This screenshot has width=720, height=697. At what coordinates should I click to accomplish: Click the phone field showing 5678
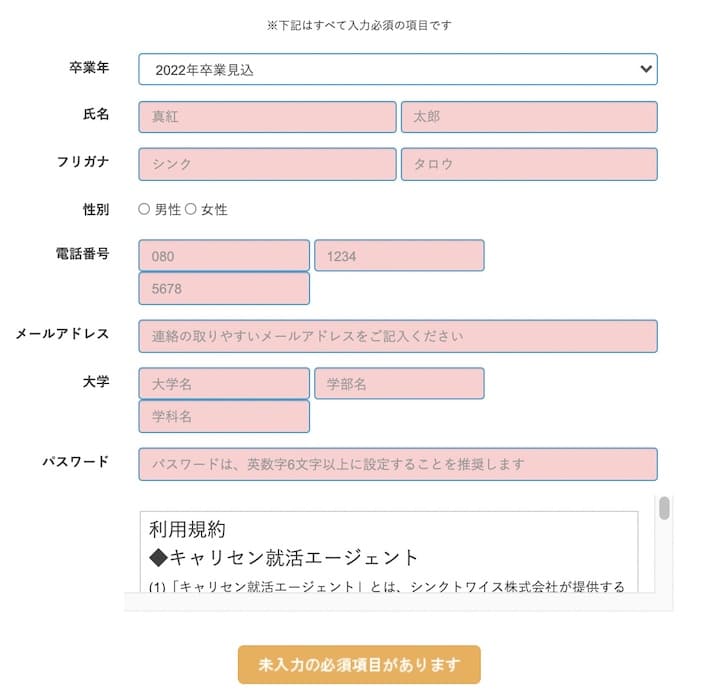point(224,288)
